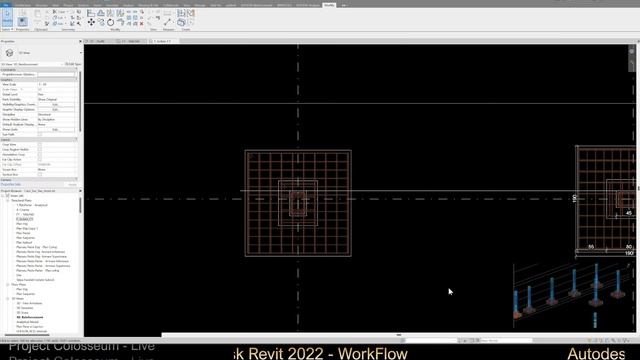Collapse the Structural Plans tree node

pyautogui.click(x=8, y=200)
